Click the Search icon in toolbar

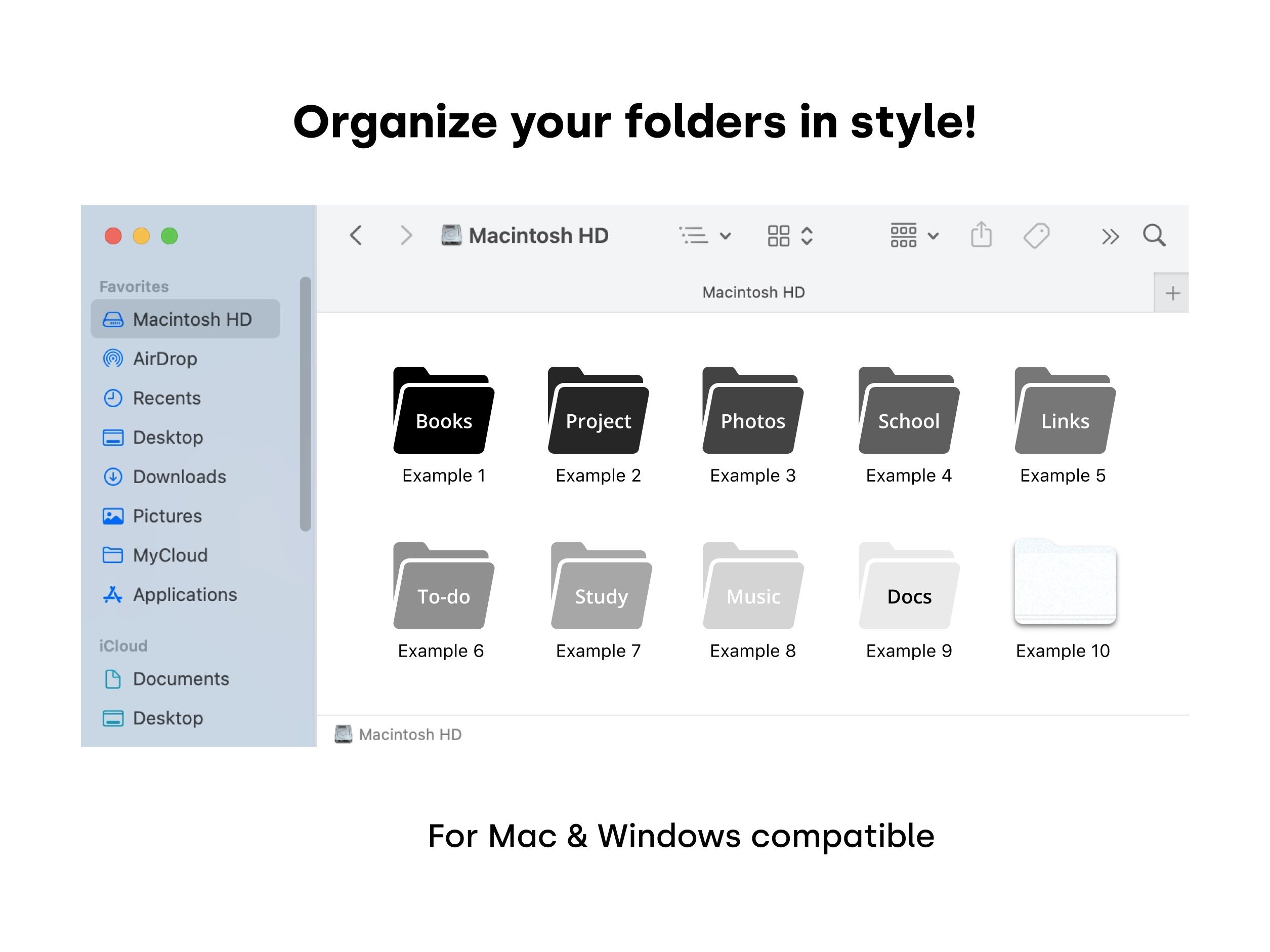click(1155, 235)
